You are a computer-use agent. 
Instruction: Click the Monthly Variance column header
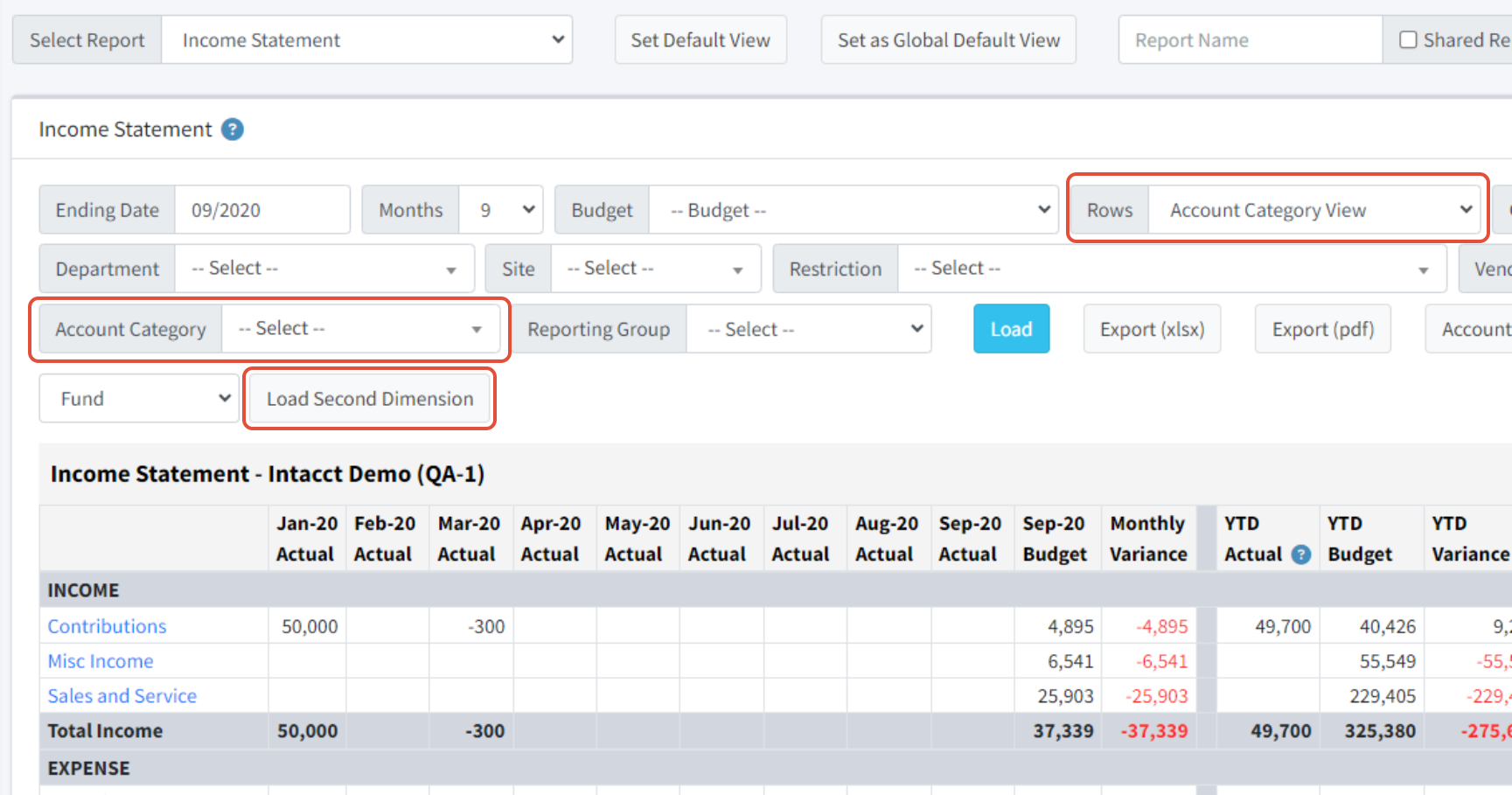point(1148,539)
